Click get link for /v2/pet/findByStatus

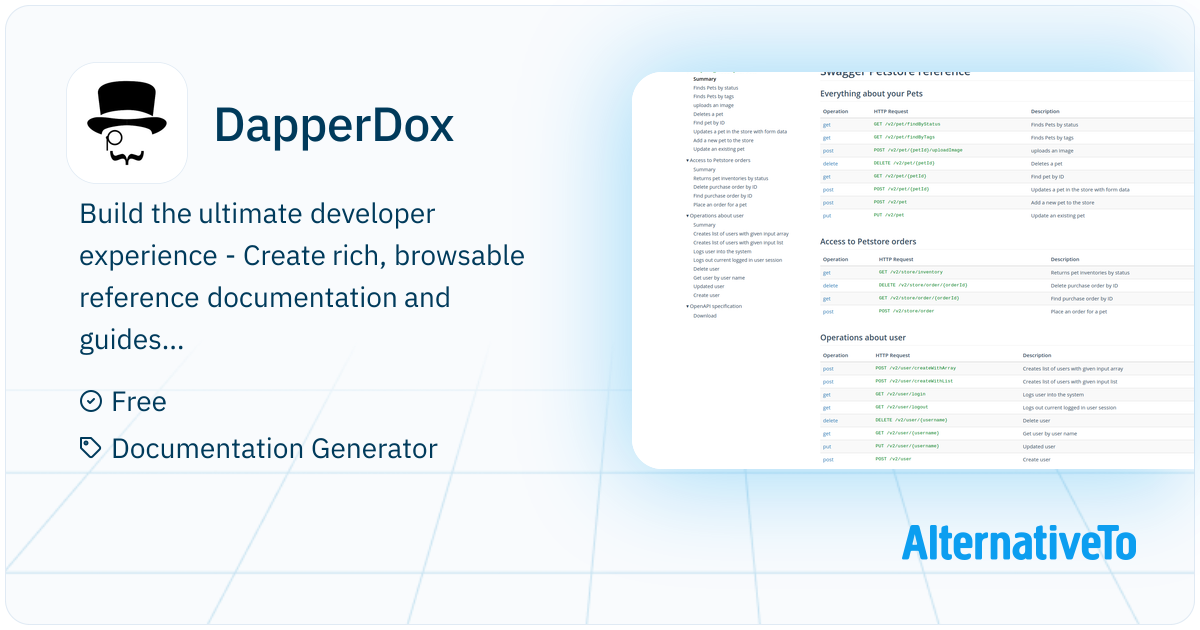(x=827, y=124)
